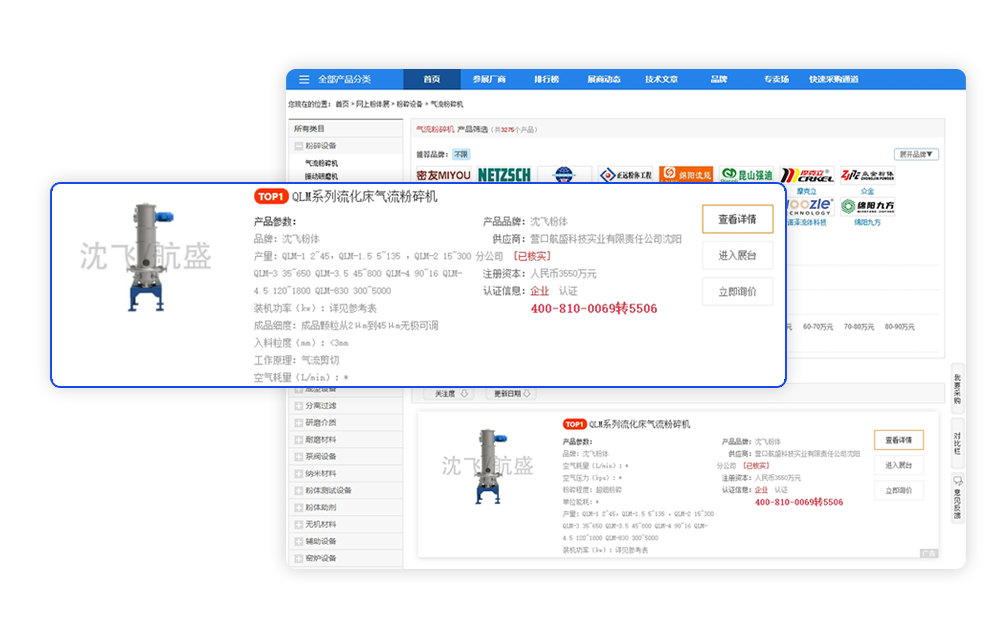Filter by 70-80万元 price range
This screenshot has height=643, width=994.
point(858,327)
